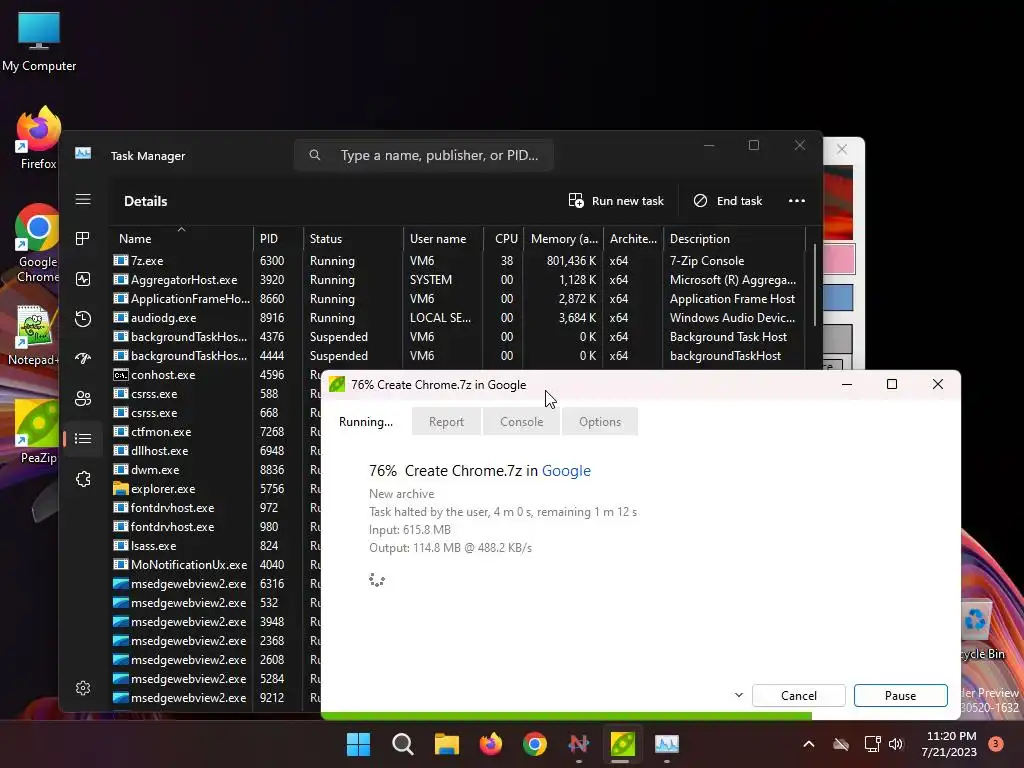1024x768 pixels.
Task: Open the Windows Start menu
Action: click(x=359, y=744)
